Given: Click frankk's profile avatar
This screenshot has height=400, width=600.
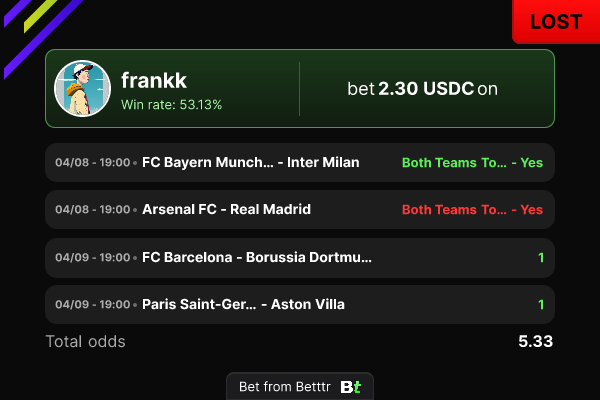Looking at the screenshot, I should pos(82,88).
